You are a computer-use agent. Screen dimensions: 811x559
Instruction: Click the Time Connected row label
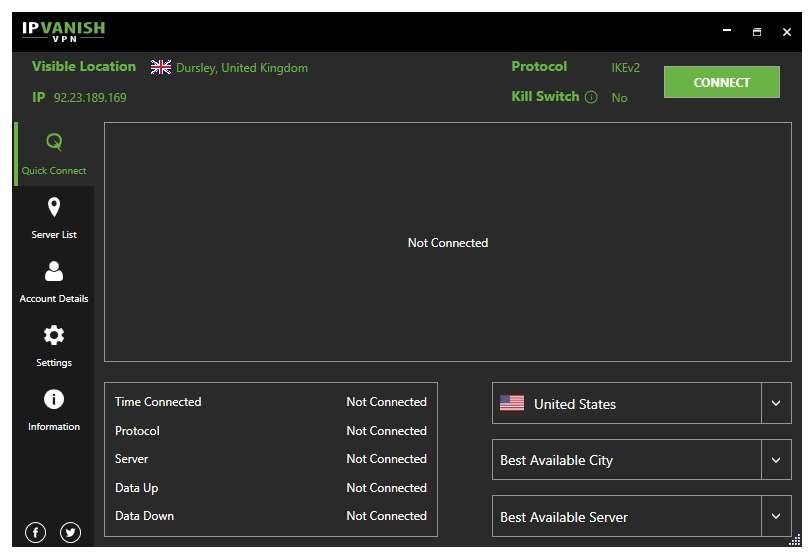pos(158,402)
